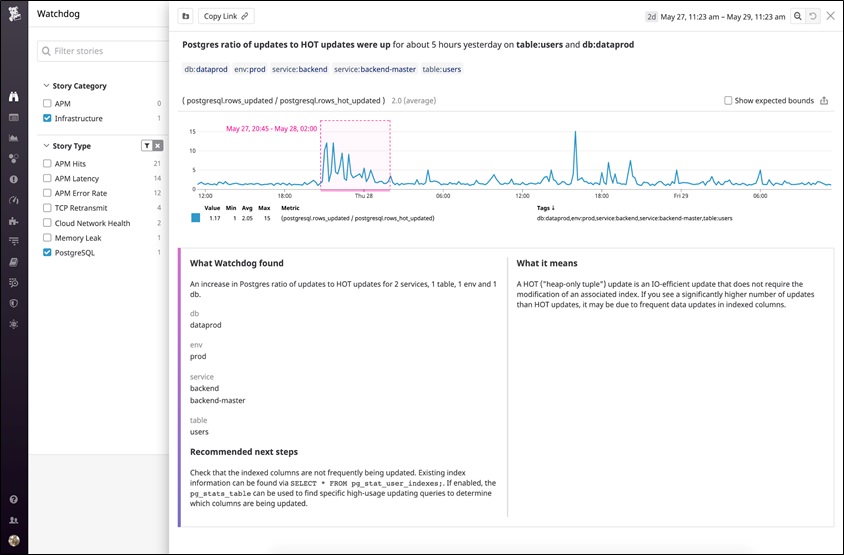Open the UX Monitoring bug-like sidebar icon
Image resolution: width=844 pixels, height=555 pixels.
tap(14, 324)
